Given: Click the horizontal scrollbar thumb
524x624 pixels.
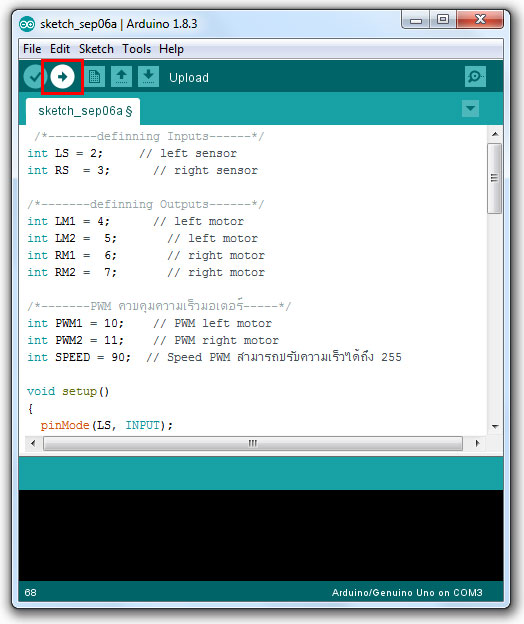Looking at the screenshot, I should click(x=253, y=443).
